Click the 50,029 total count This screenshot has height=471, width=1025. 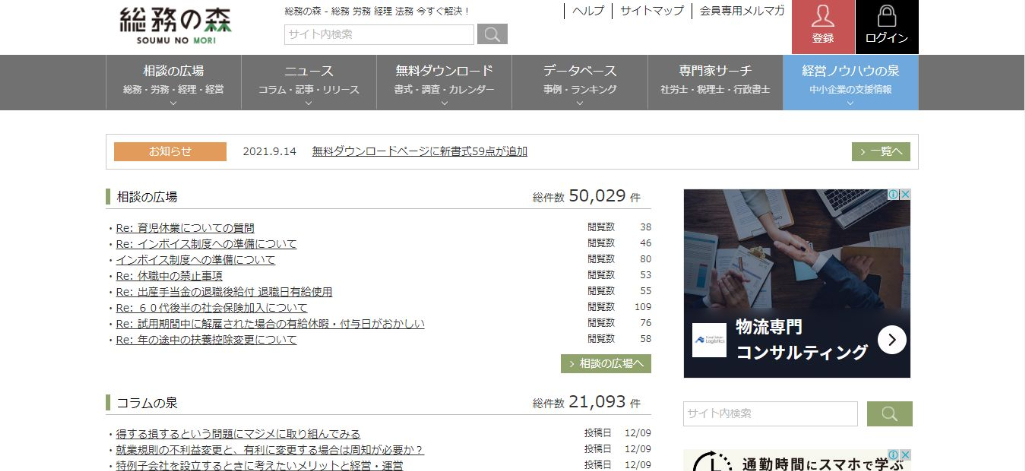(597, 195)
